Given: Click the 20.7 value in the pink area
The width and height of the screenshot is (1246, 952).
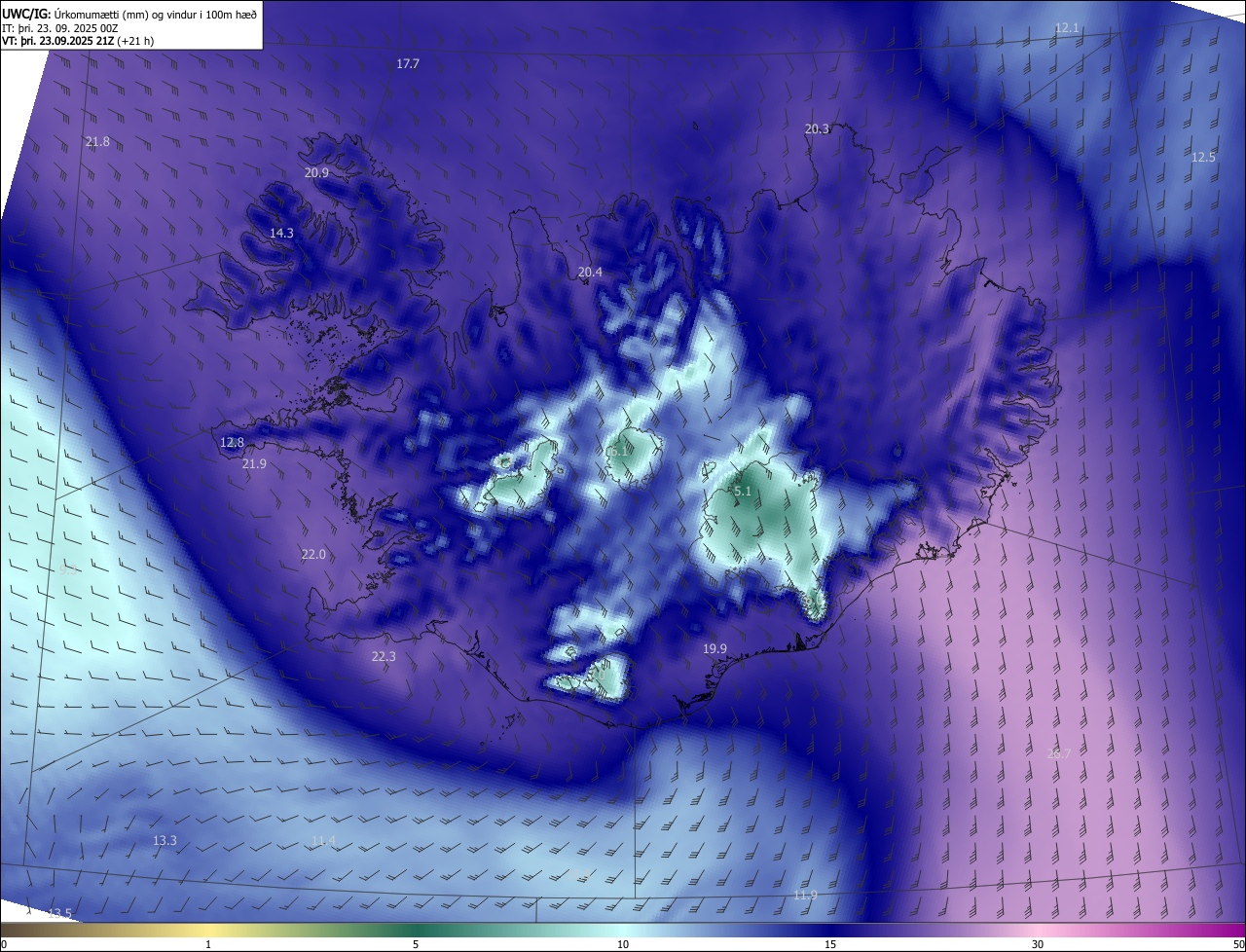Looking at the screenshot, I should 1058,753.
